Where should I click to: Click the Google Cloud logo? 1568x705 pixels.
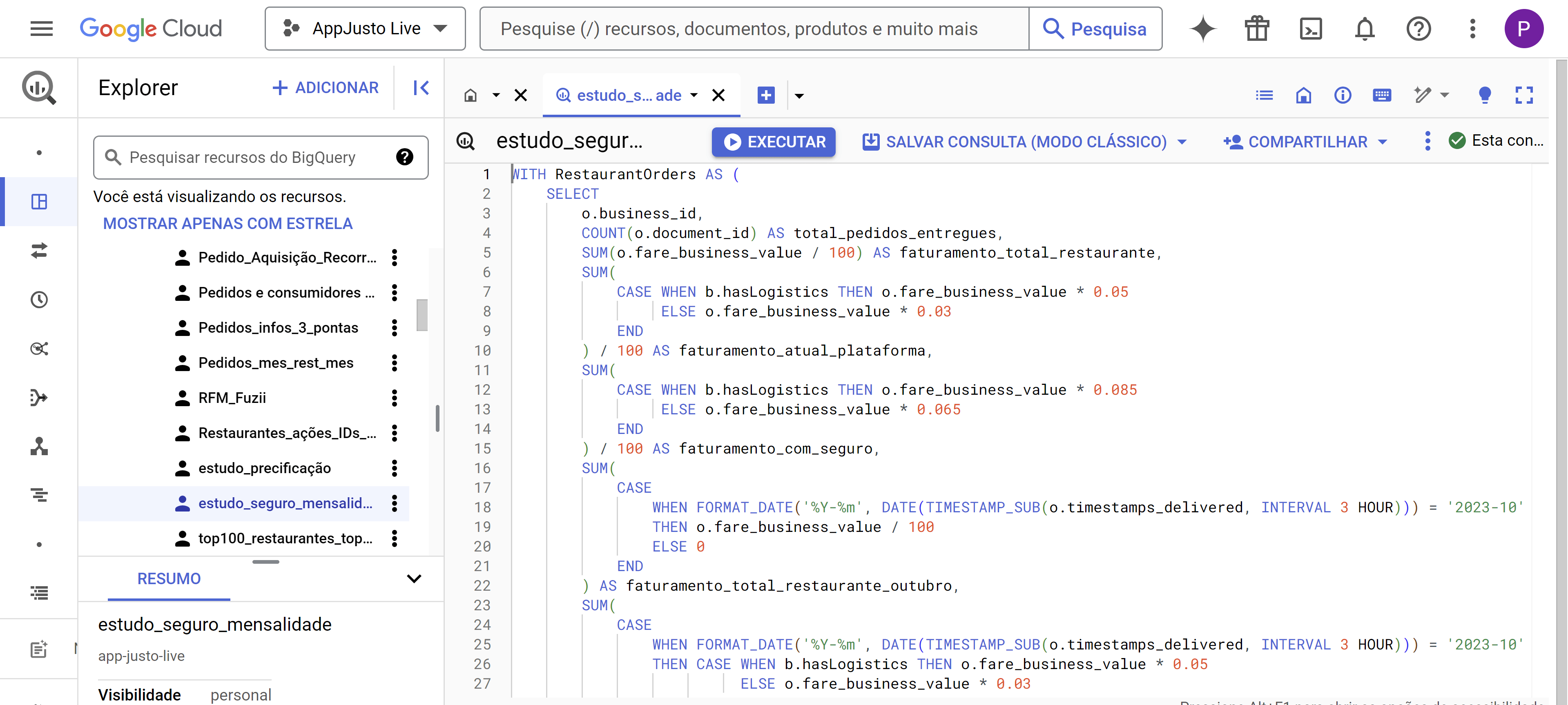tap(151, 29)
